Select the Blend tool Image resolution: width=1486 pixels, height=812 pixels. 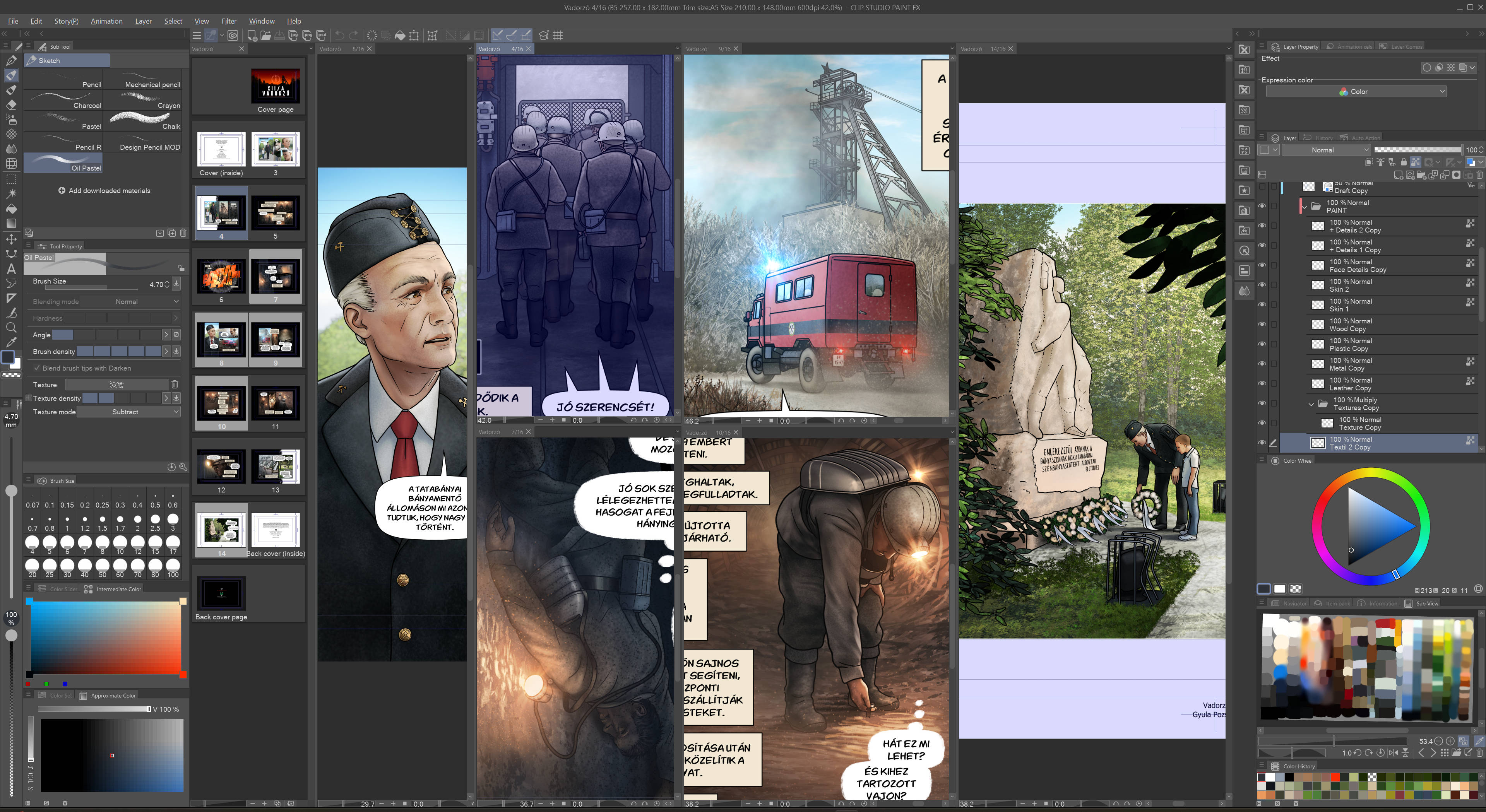(11, 149)
